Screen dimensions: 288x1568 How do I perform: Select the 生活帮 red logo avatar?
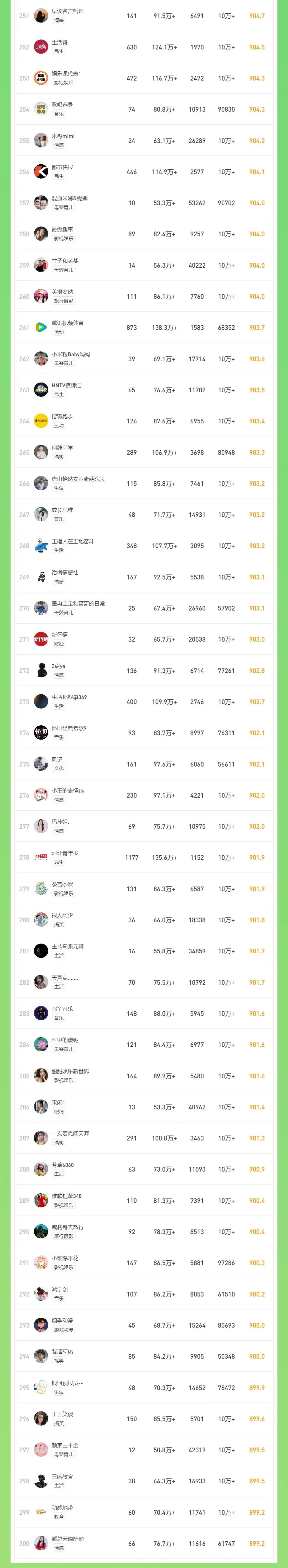pos(41,47)
